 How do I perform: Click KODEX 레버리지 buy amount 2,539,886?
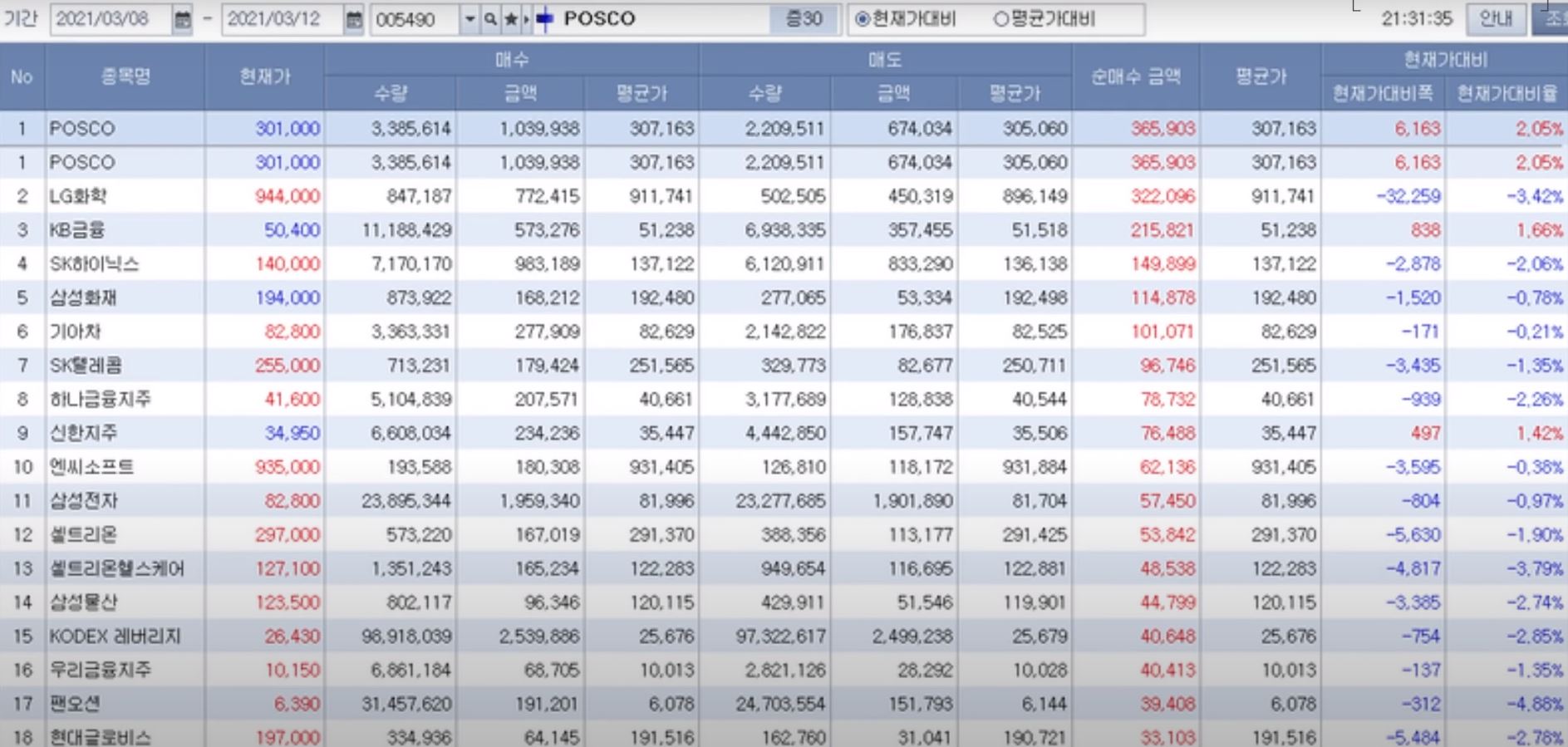[539, 636]
